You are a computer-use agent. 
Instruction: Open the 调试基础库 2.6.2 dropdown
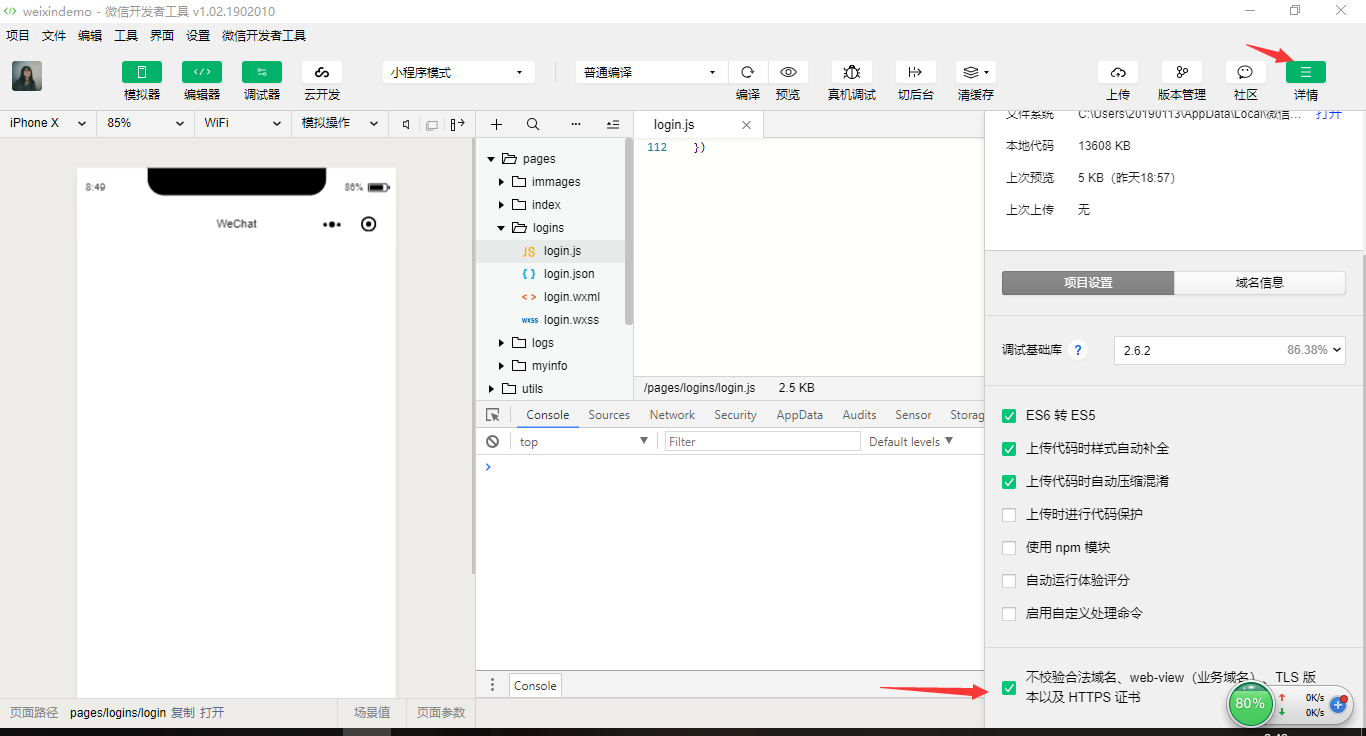1229,351
